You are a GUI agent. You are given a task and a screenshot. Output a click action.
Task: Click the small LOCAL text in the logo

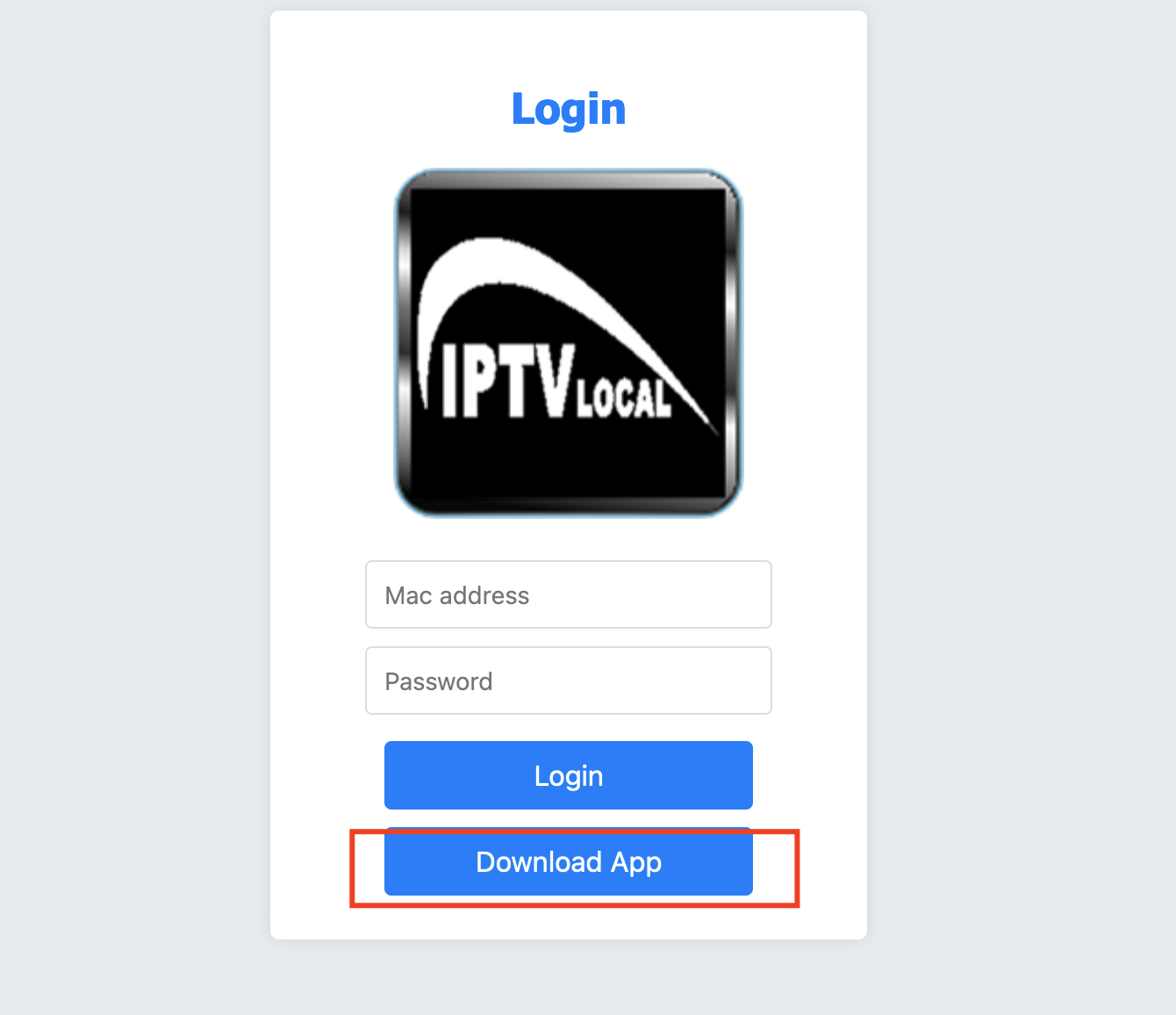pos(624,398)
